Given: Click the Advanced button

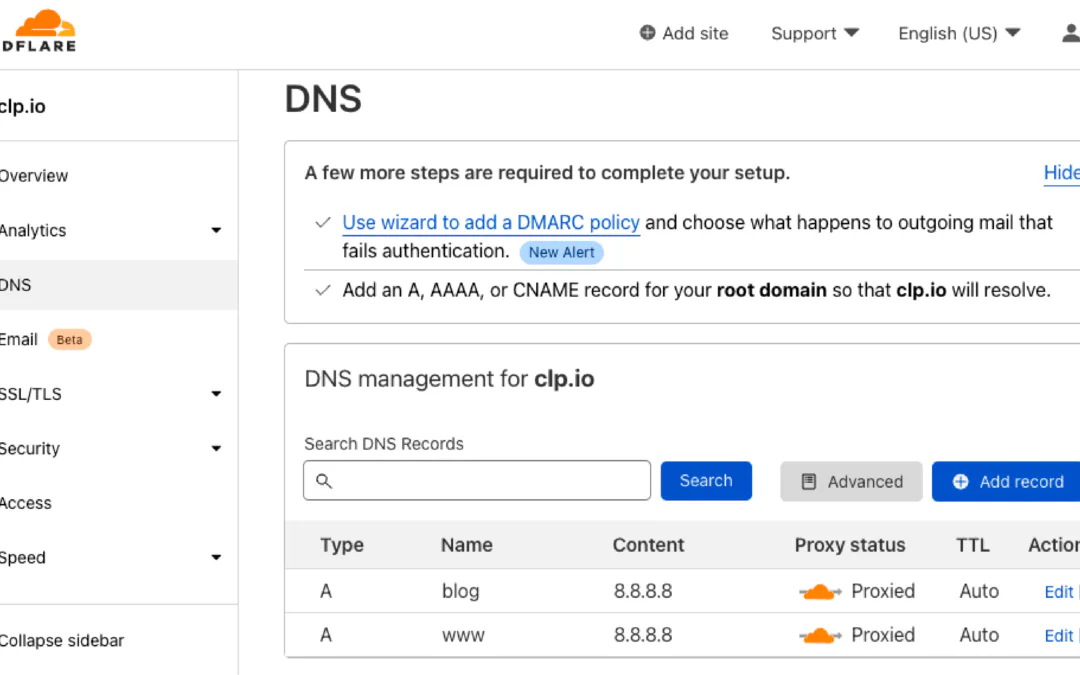Looking at the screenshot, I should (x=851, y=481).
